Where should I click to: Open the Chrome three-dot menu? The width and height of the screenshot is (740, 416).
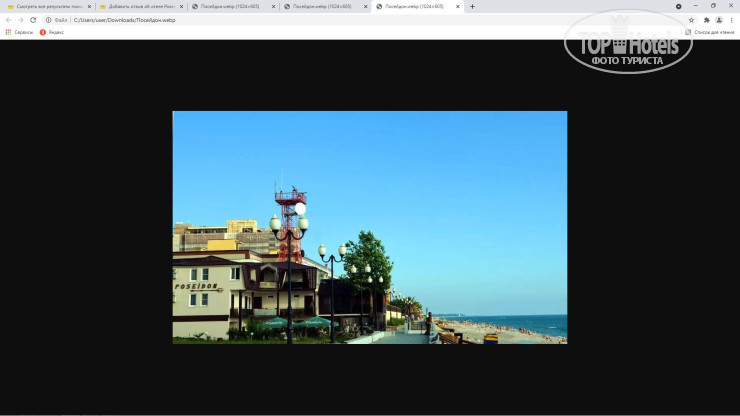tap(732, 20)
